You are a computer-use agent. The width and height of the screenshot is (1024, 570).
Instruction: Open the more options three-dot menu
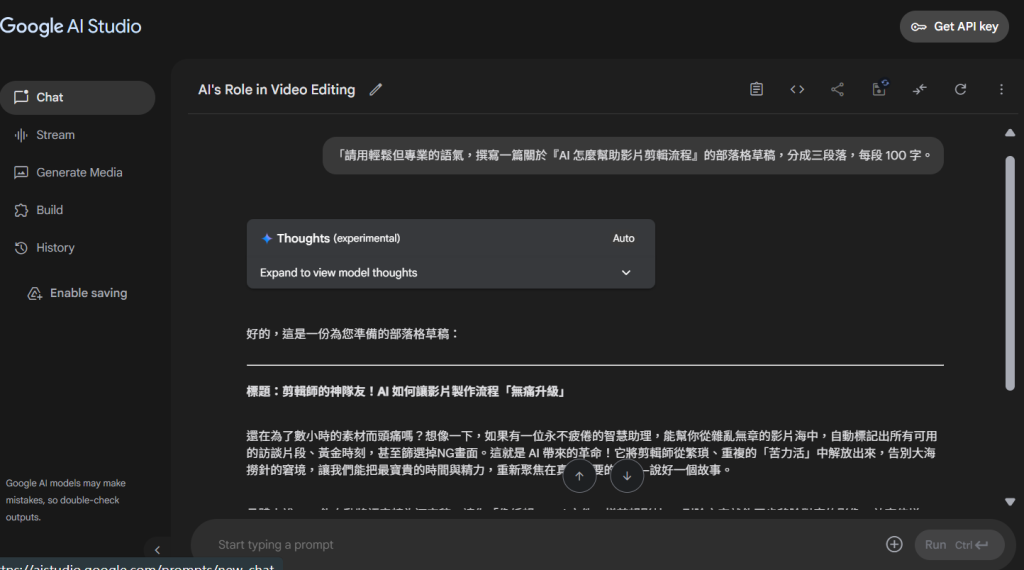[x=1001, y=89]
